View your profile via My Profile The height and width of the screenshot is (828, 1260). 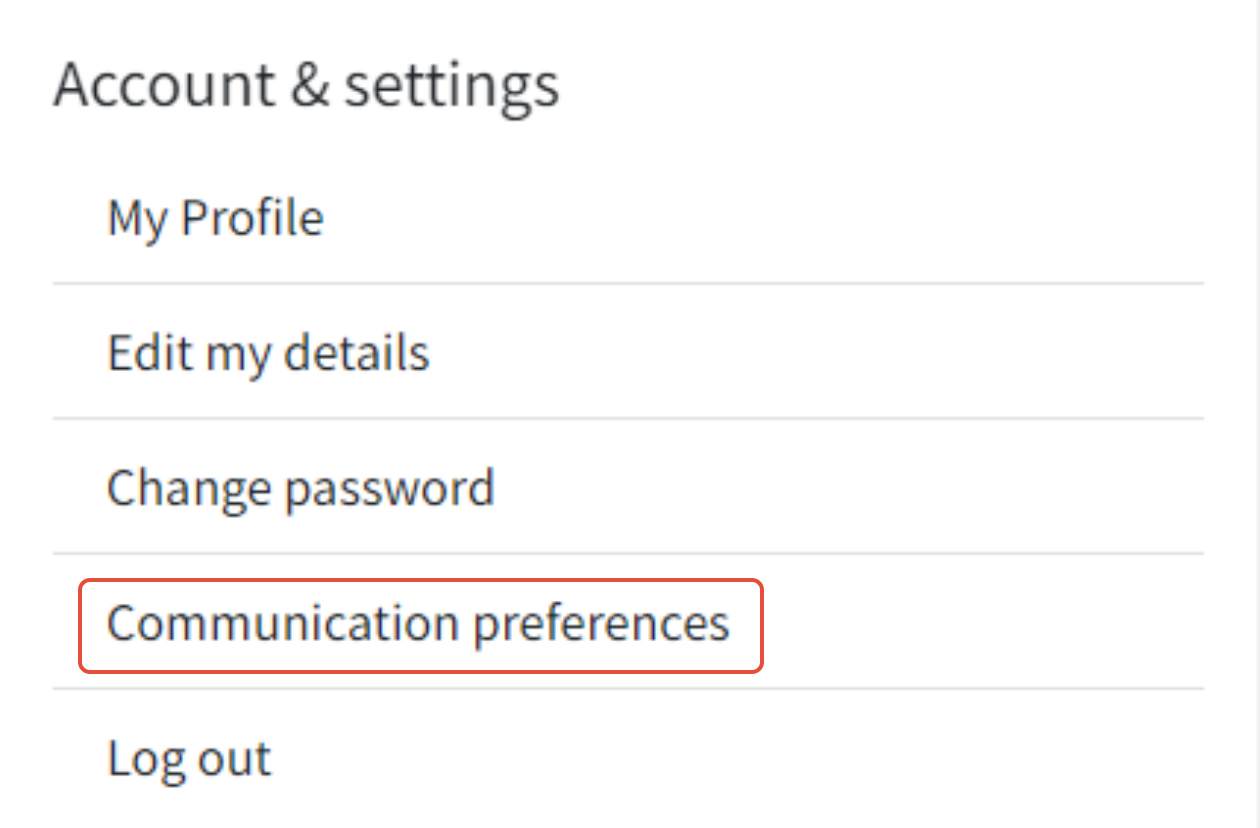[215, 217]
